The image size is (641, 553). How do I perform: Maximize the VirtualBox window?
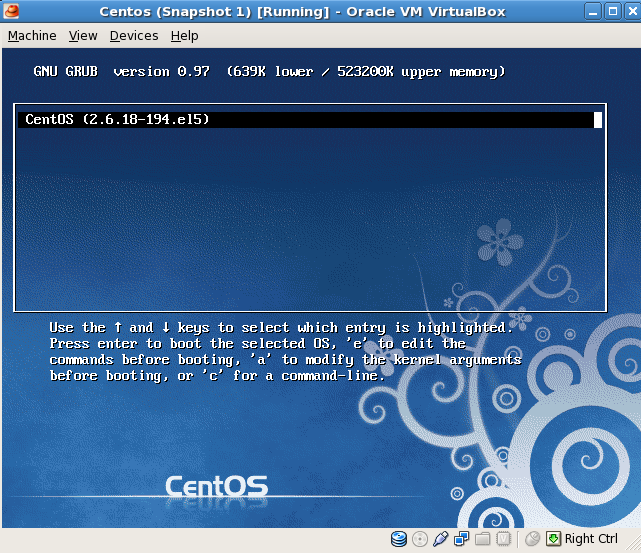pyautogui.click(x=609, y=11)
